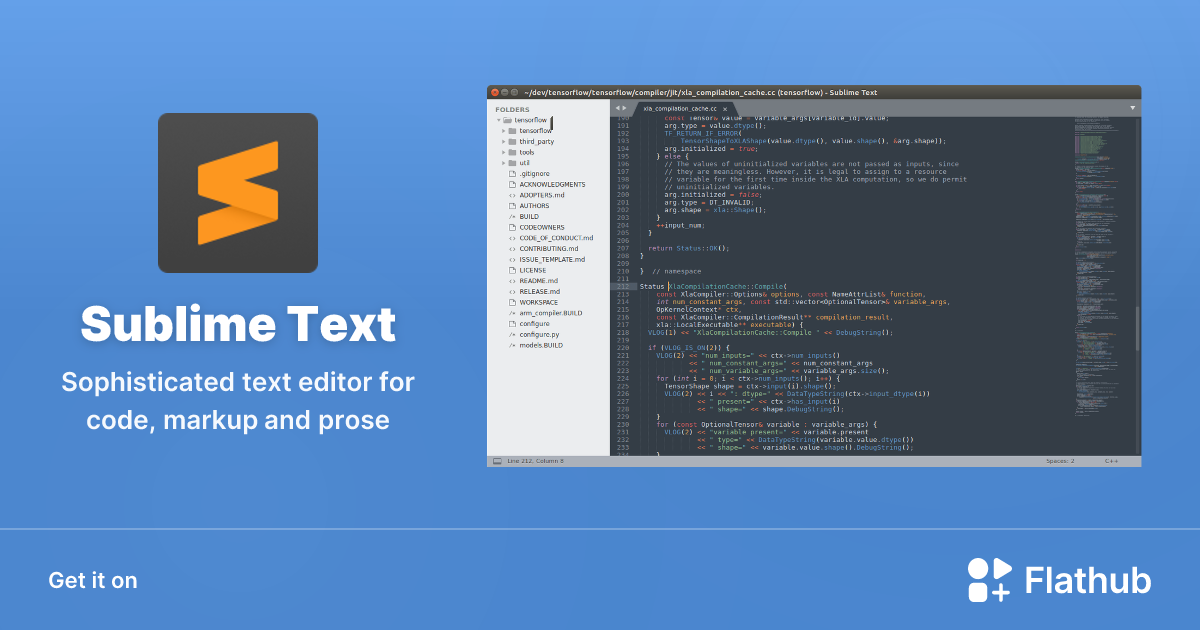The height and width of the screenshot is (630, 1200).
Task: Click the tools folder icon in the sidebar
Action: 511,152
